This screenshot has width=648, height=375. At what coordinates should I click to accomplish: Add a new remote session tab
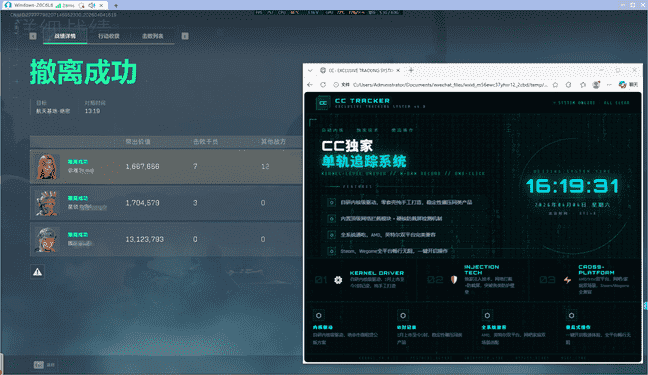tap(116, 5)
